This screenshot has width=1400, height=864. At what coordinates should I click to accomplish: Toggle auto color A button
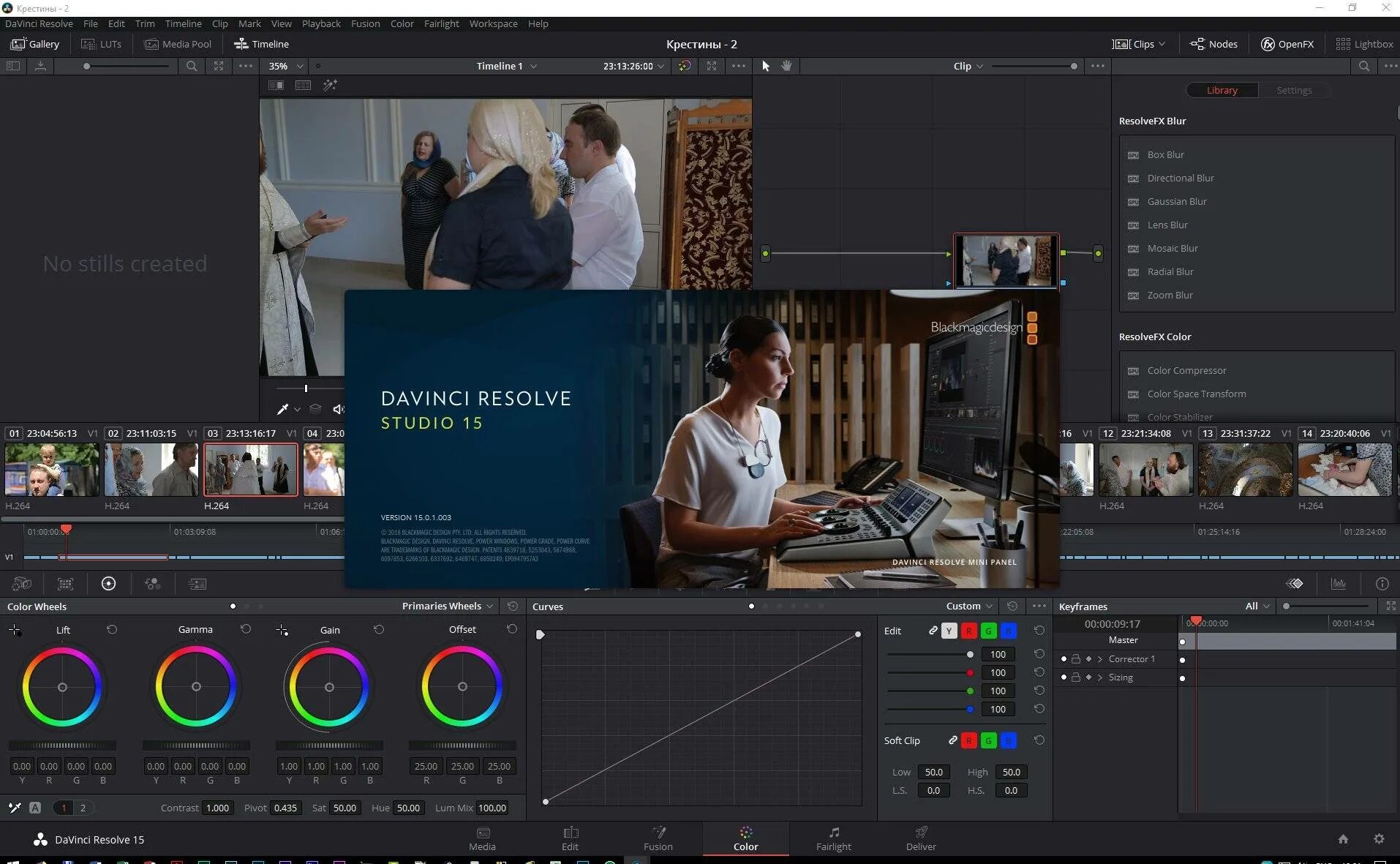tap(35, 808)
